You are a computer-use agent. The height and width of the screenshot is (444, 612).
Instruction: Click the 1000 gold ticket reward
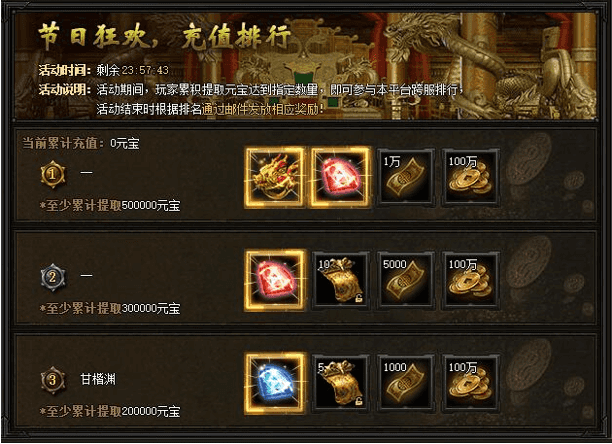click(x=405, y=384)
